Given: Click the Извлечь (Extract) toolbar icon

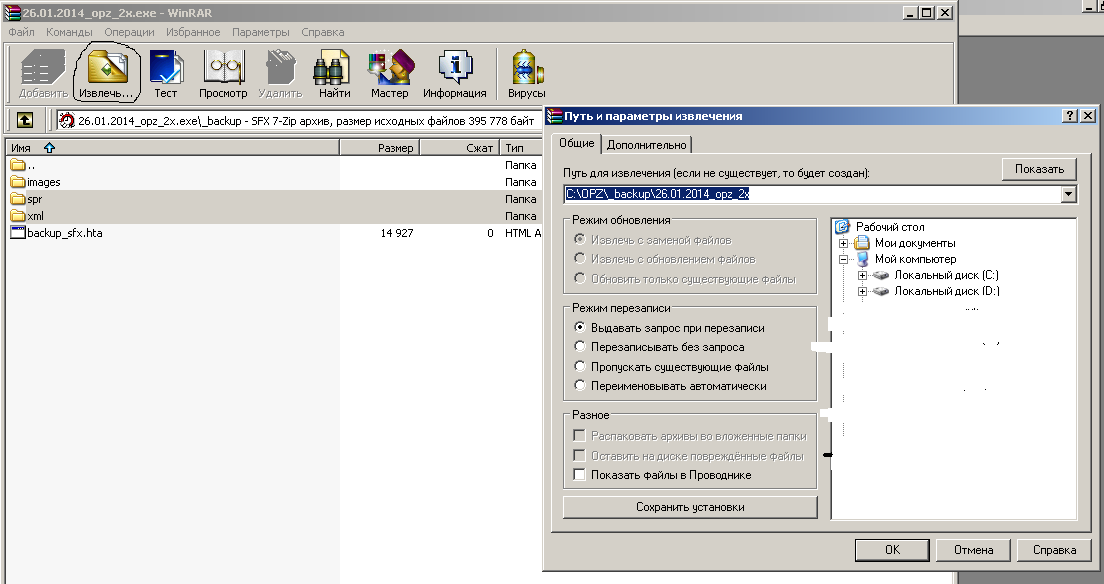Looking at the screenshot, I should 107,70.
